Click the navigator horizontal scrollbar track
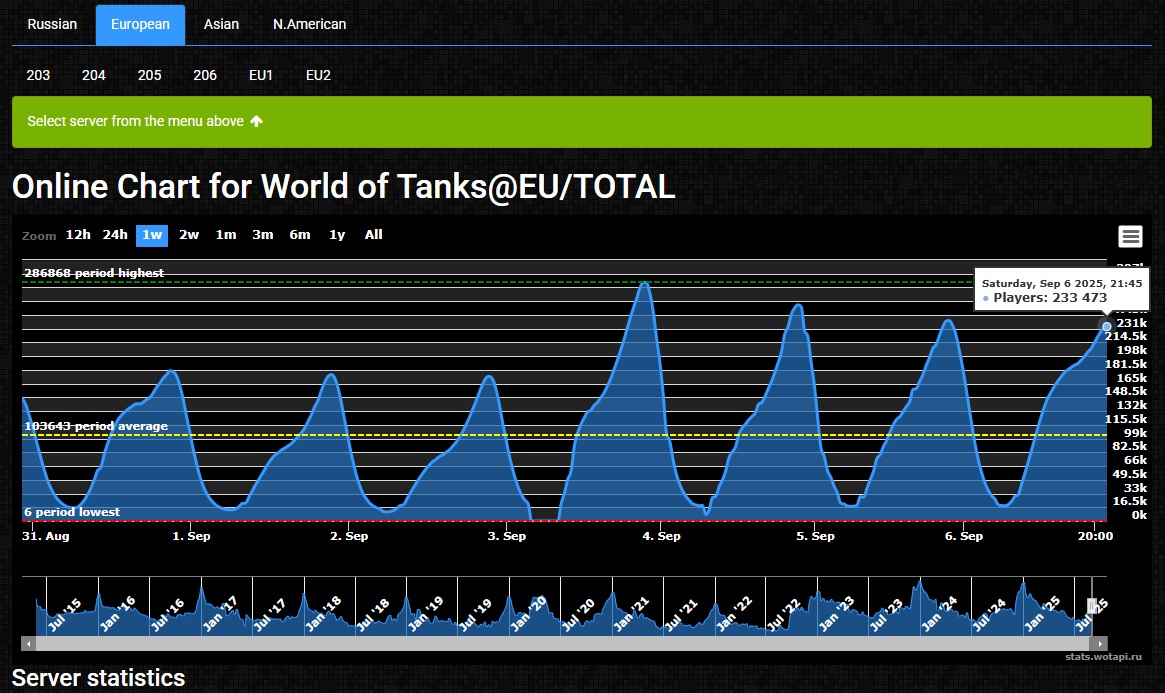 [564, 644]
